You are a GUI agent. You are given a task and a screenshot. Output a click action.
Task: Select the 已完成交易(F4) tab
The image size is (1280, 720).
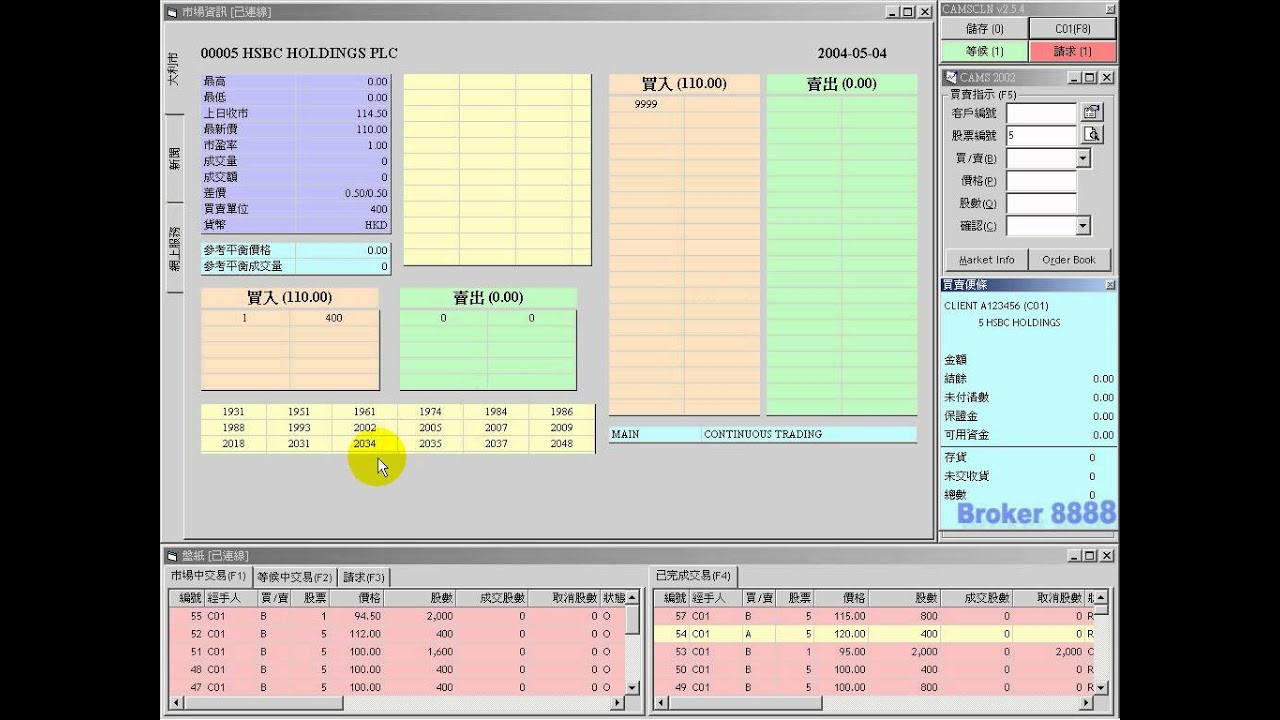pyautogui.click(x=693, y=576)
